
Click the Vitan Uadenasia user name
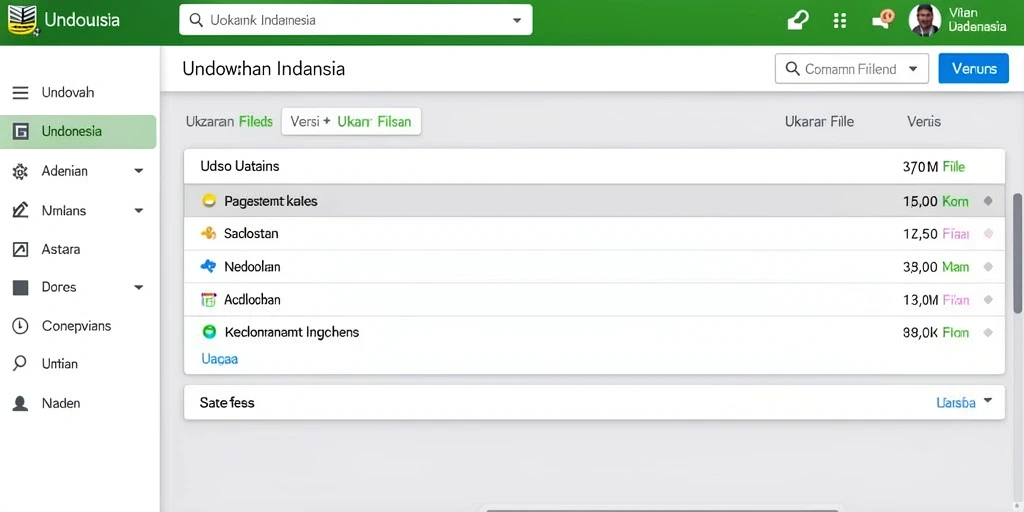(977, 20)
